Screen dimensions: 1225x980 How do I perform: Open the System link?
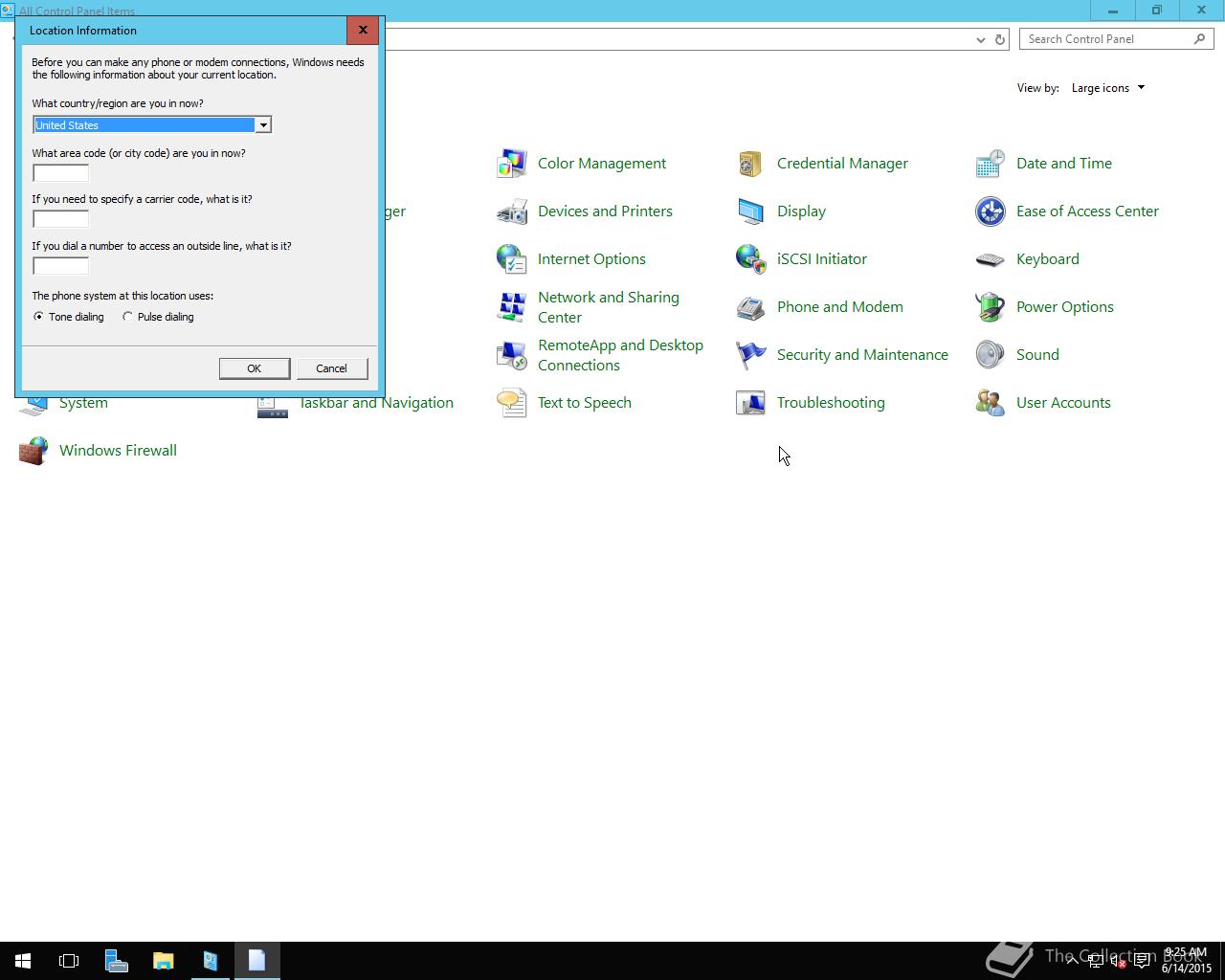83,404
